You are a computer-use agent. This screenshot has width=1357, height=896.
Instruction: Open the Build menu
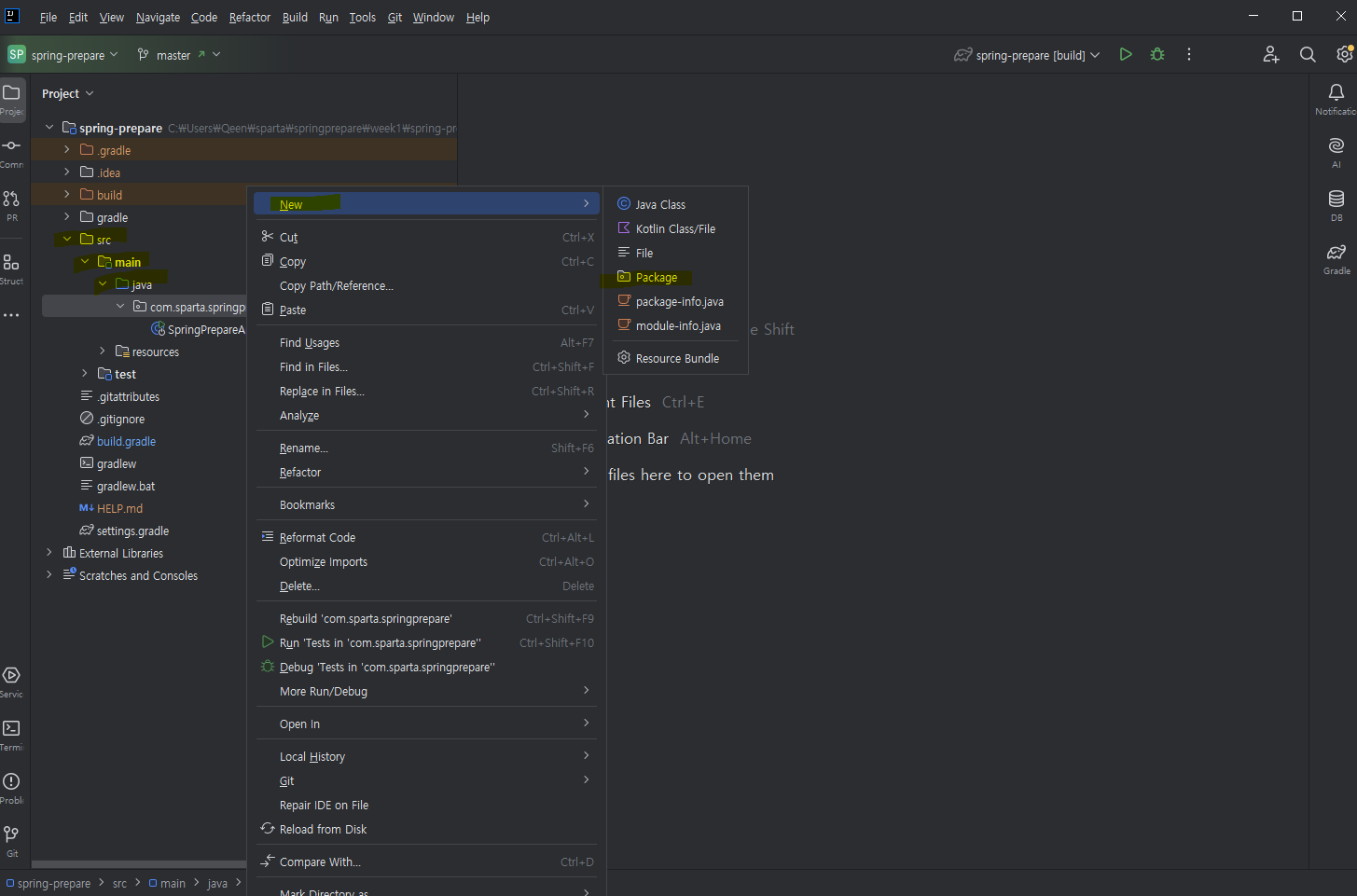click(295, 17)
